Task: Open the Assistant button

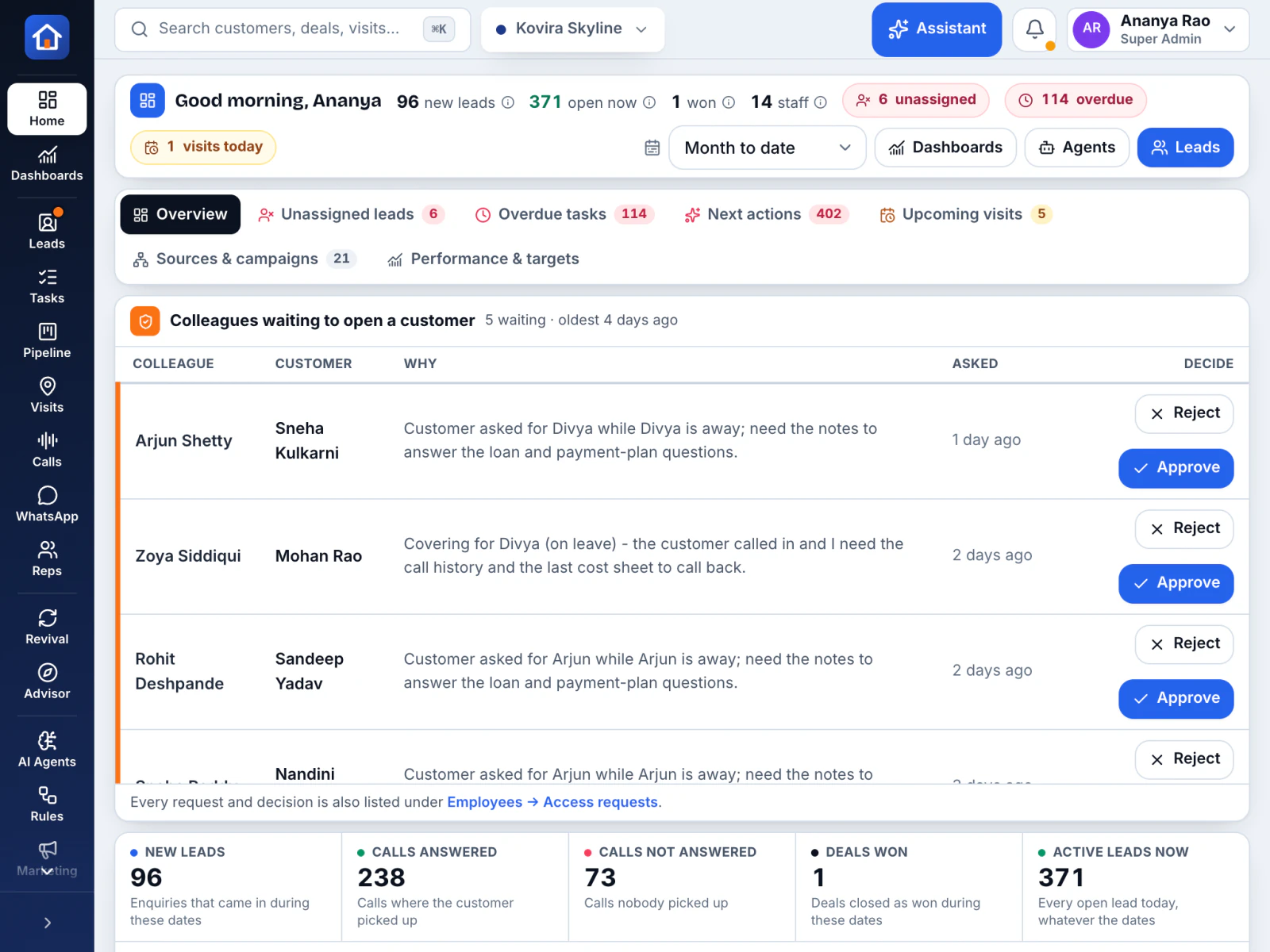Action: 937,29
